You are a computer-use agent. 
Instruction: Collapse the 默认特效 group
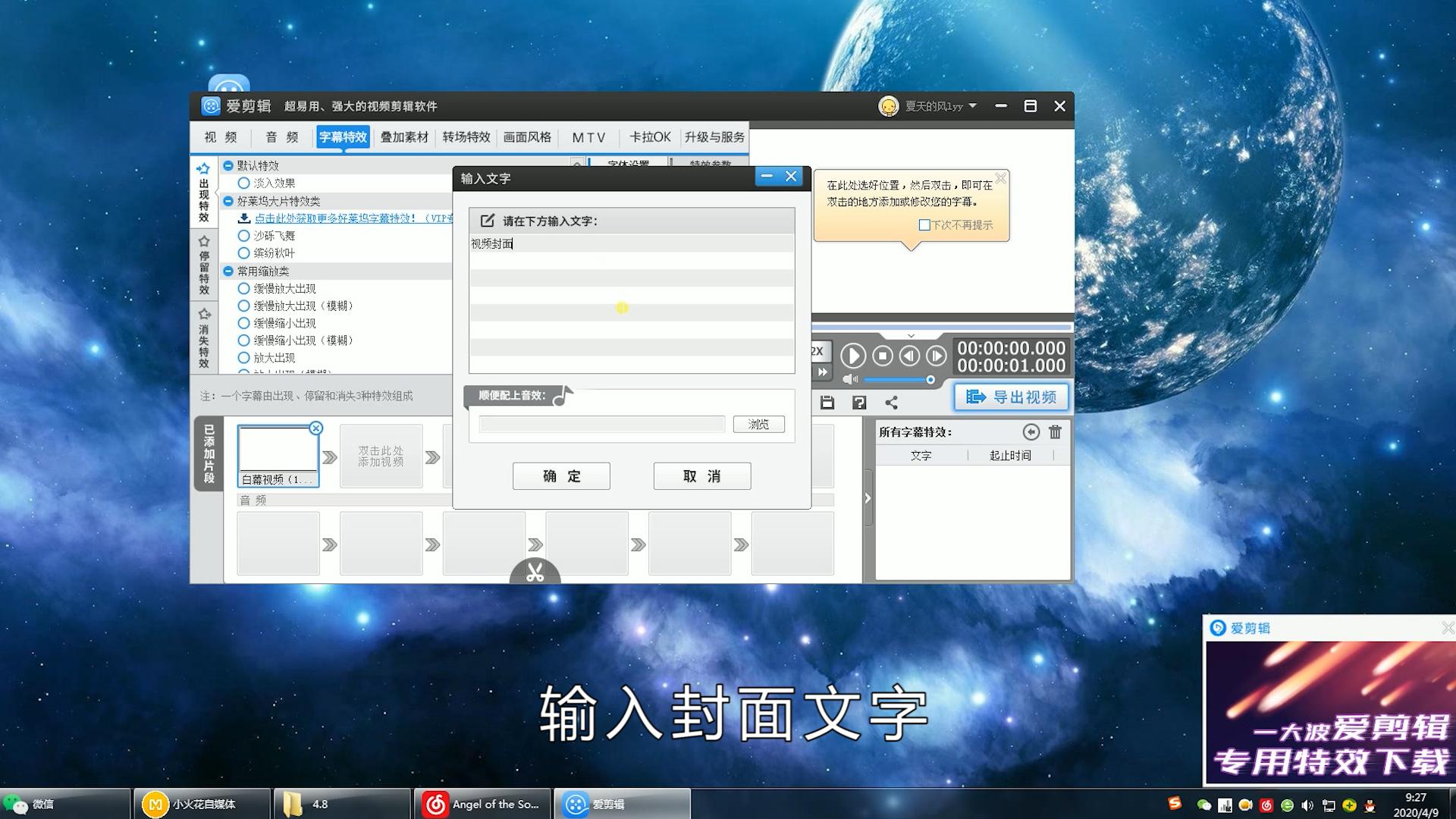227,165
